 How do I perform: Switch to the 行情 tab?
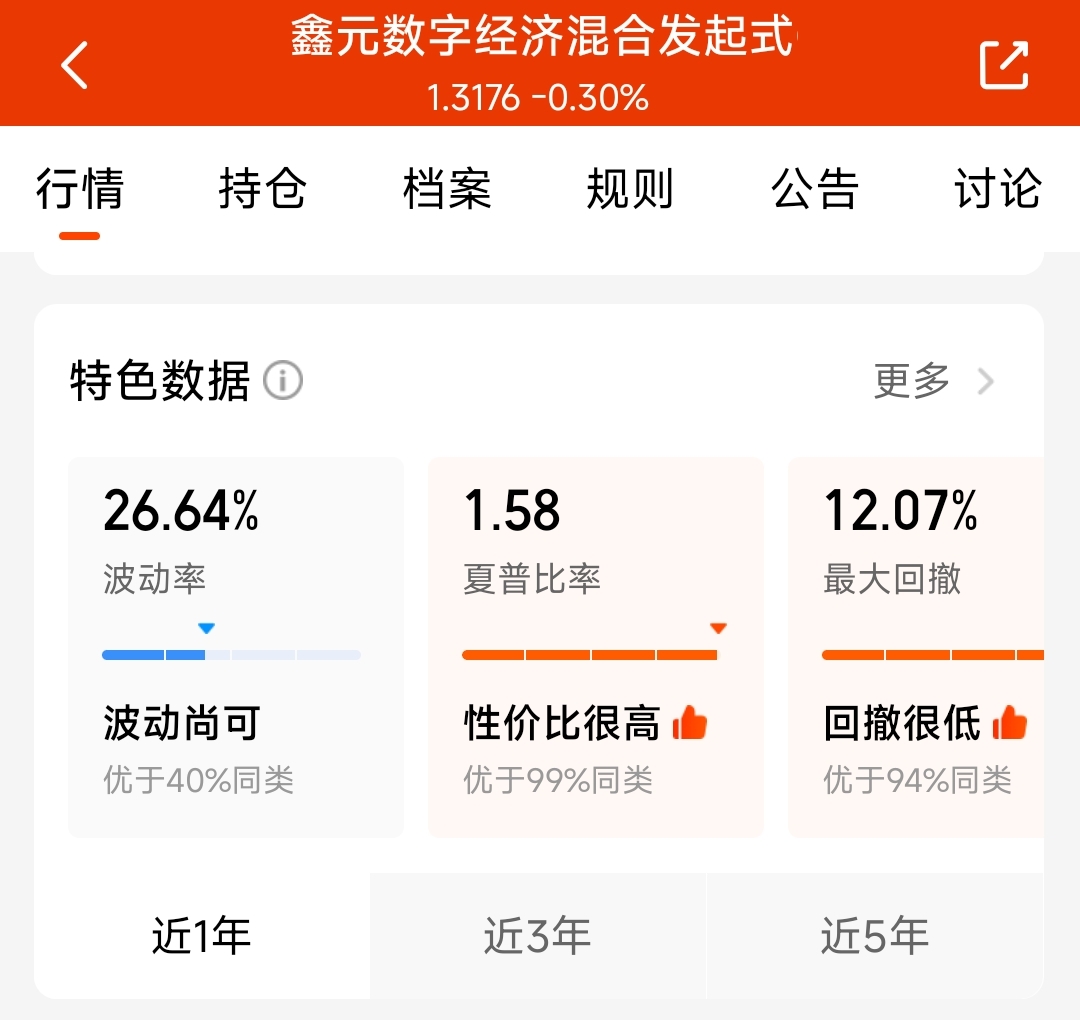(80, 189)
